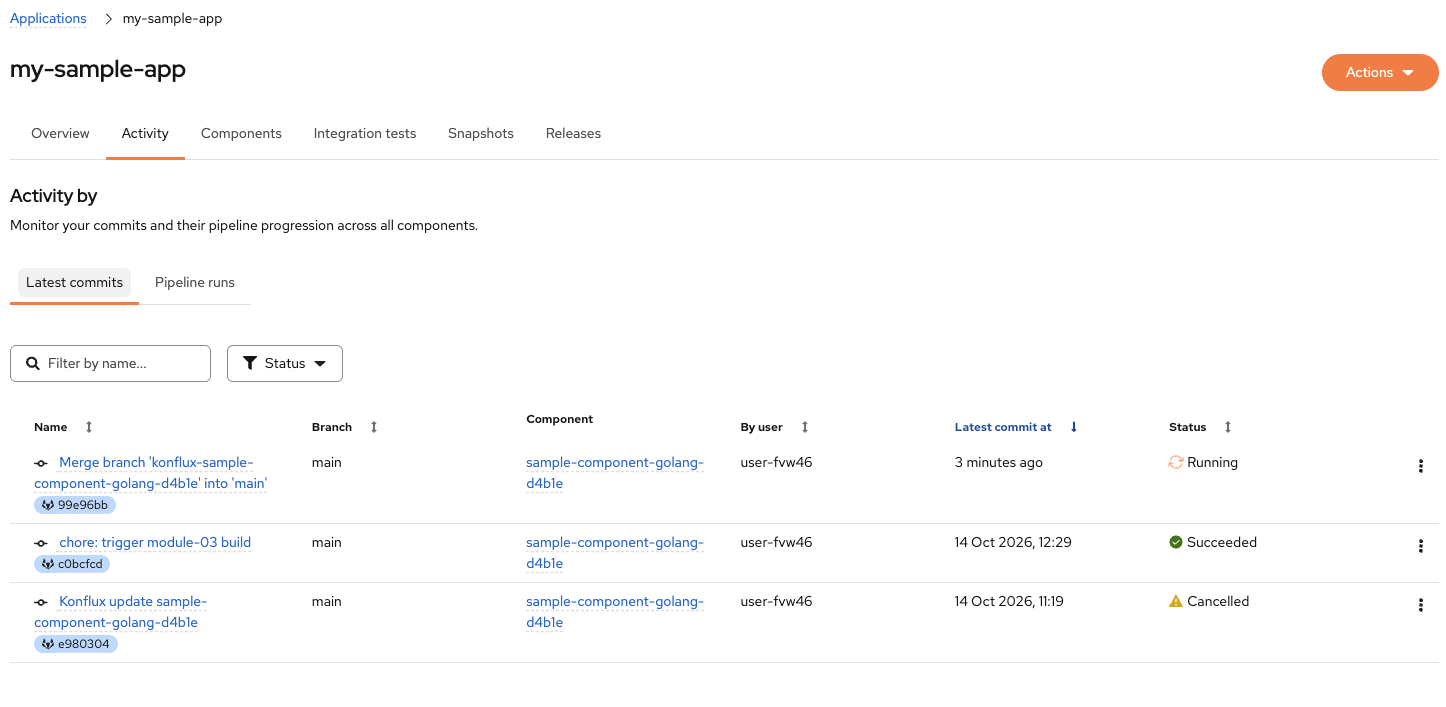Click the Succeeded status text
The width and height of the screenshot is (1446, 707).
coord(1222,542)
